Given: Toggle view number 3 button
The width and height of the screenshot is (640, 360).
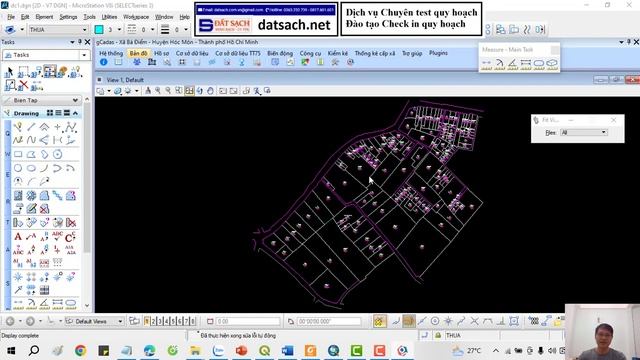Looking at the screenshot, I should (160, 322).
